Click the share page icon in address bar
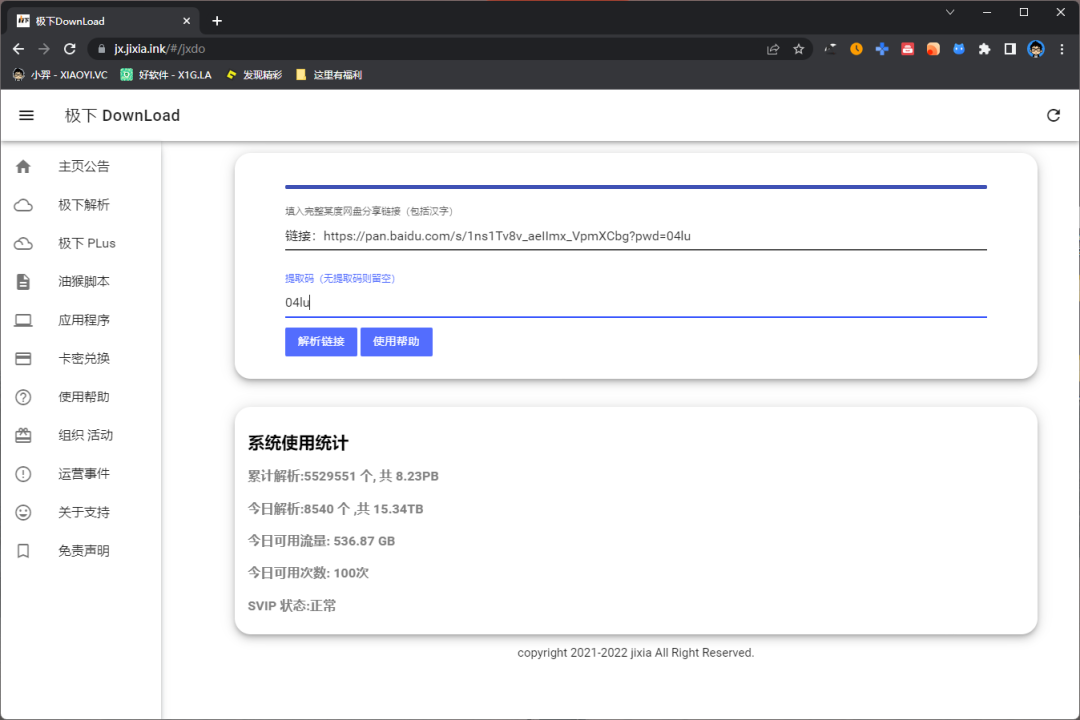 click(x=773, y=49)
